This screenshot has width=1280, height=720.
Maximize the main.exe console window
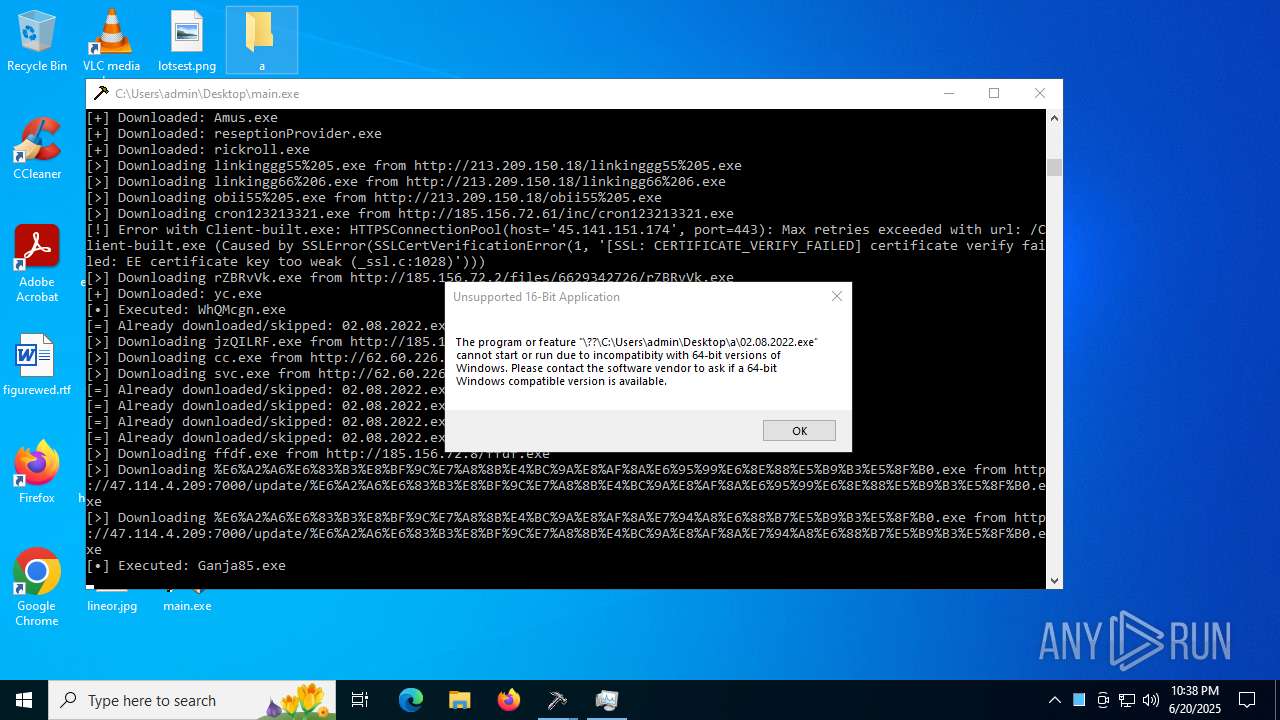coord(994,93)
